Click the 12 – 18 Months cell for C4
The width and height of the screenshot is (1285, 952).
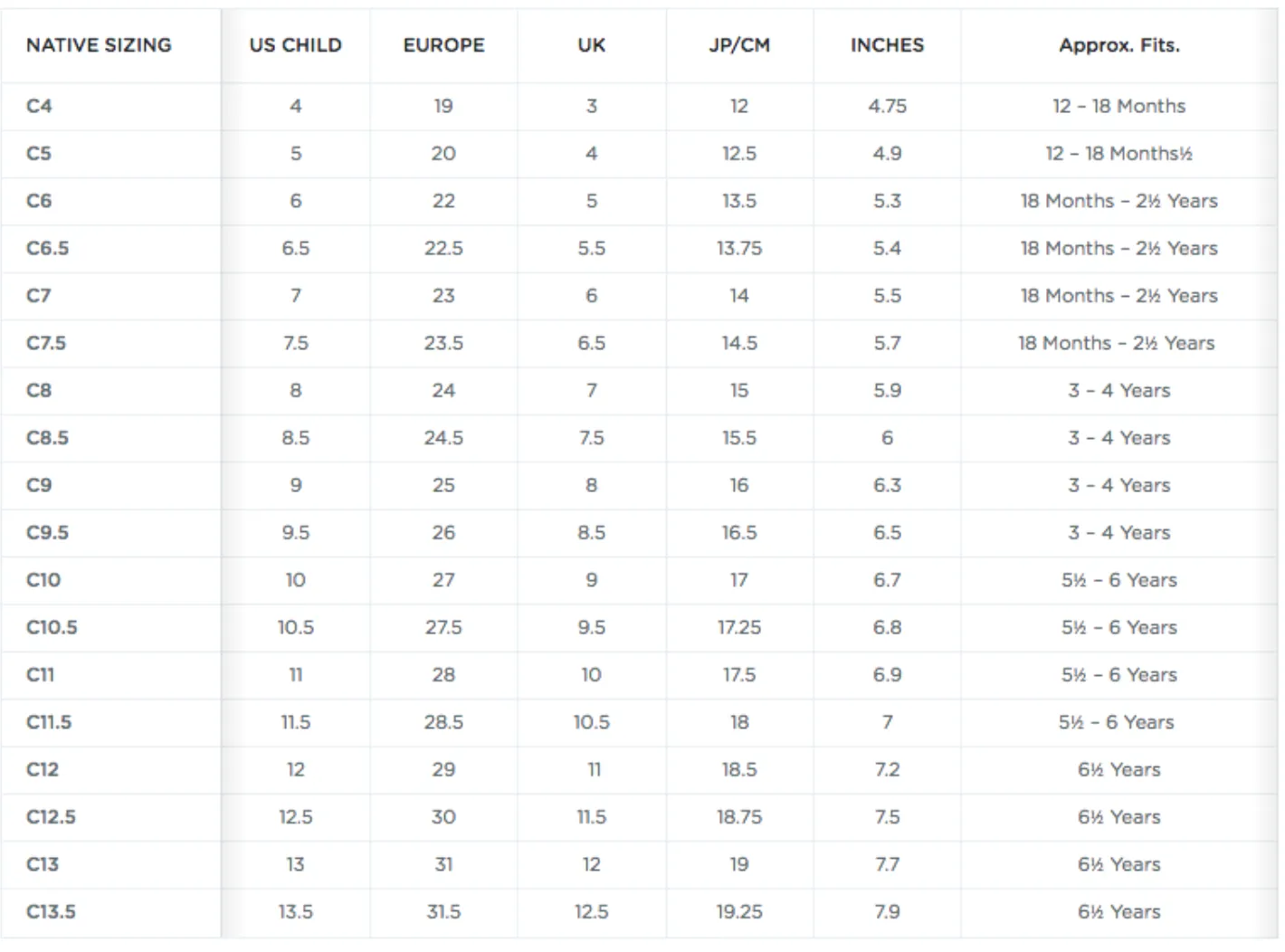point(1119,106)
